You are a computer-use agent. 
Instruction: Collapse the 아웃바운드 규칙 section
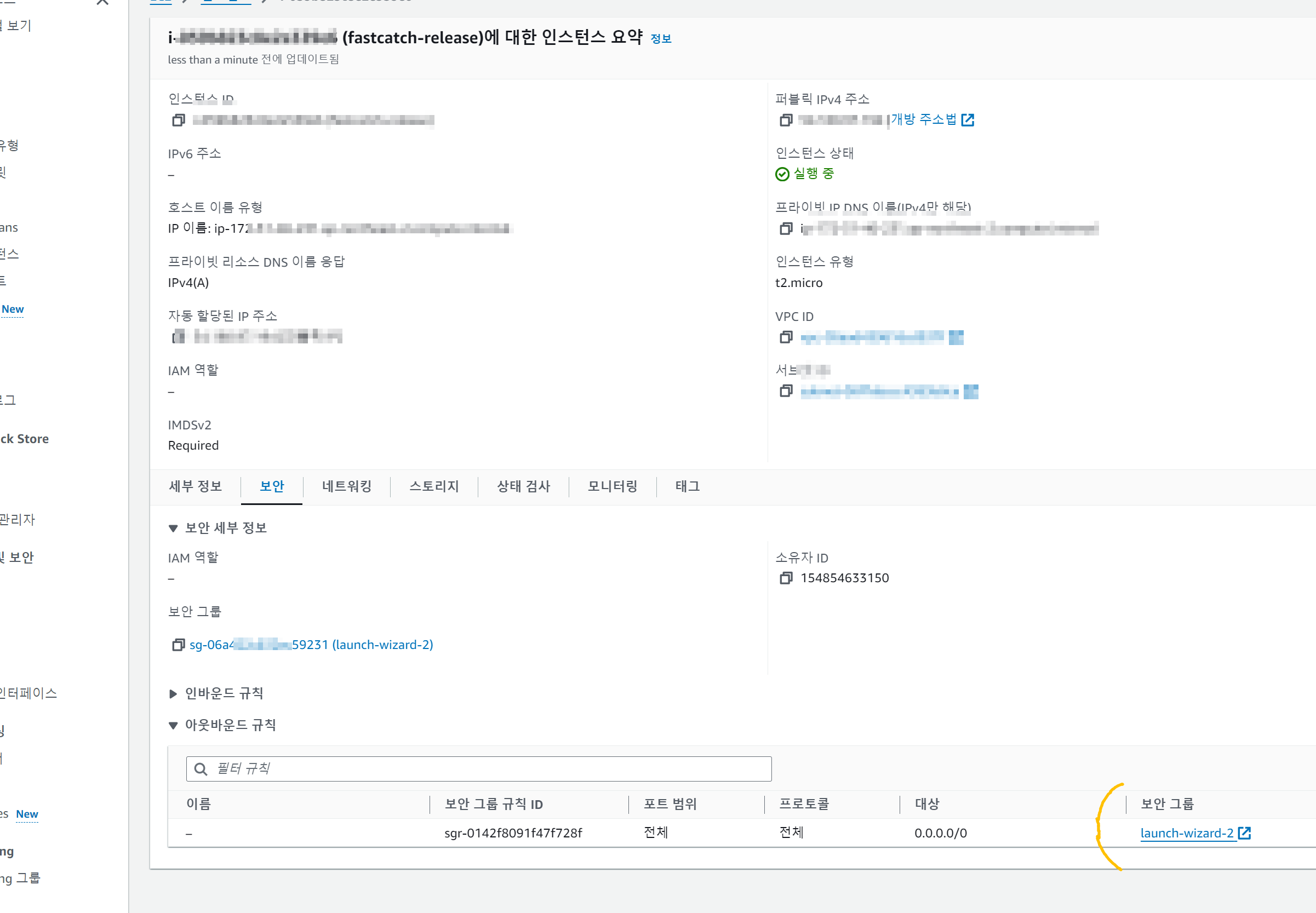tap(173, 726)
